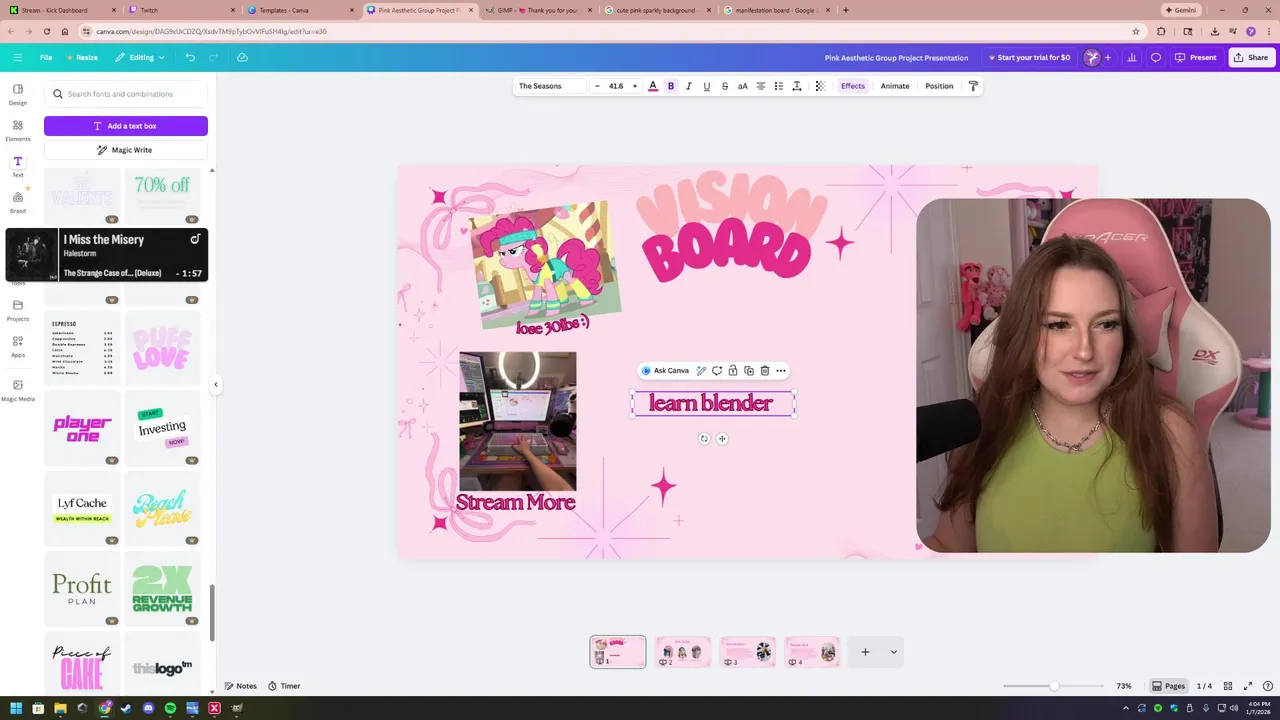Toggle bold formatting
The width and height of the screenshot is (1280, 720).
click(x=671, y=86)
